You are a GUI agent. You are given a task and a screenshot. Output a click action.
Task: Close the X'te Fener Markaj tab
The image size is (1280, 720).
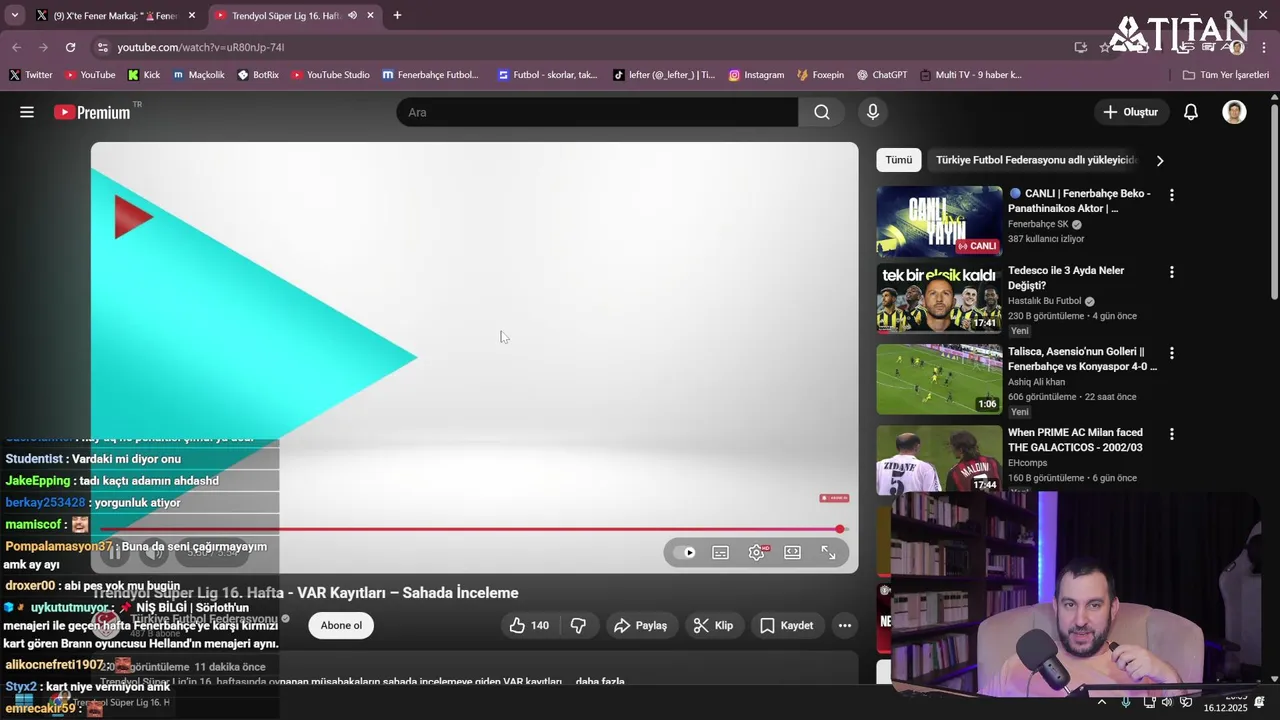(192, 15)
